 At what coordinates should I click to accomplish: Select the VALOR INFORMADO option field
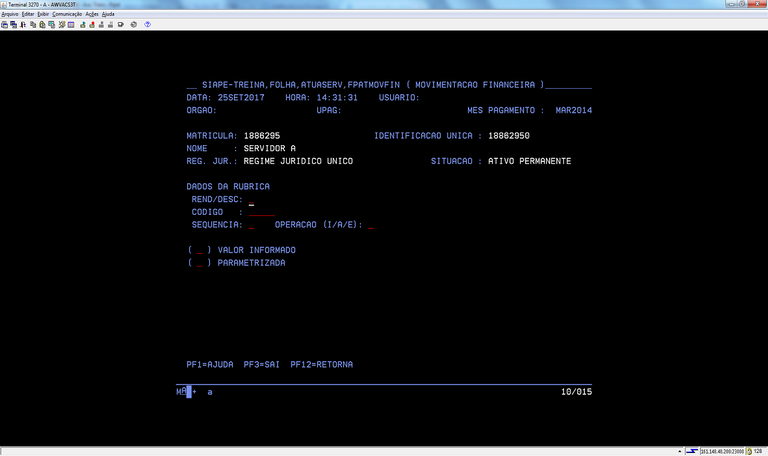[x=199, y=251]
